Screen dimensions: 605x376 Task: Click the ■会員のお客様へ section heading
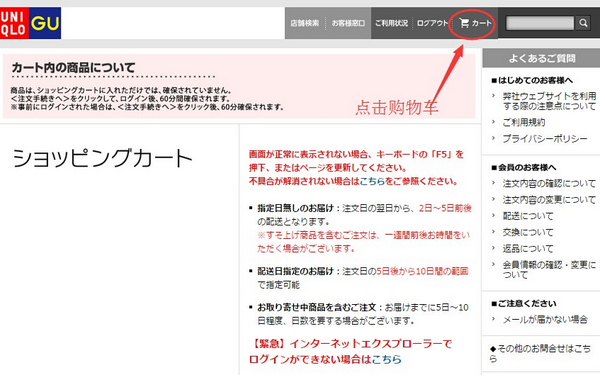[523, 168]
